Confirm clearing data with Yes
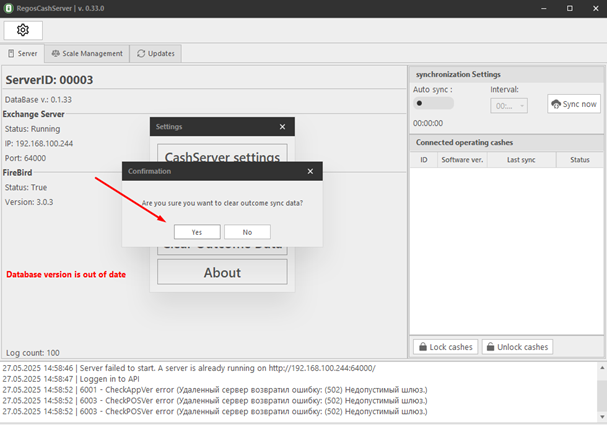The width and height of the screenshot is (607, 425). (x=196, y=231)
